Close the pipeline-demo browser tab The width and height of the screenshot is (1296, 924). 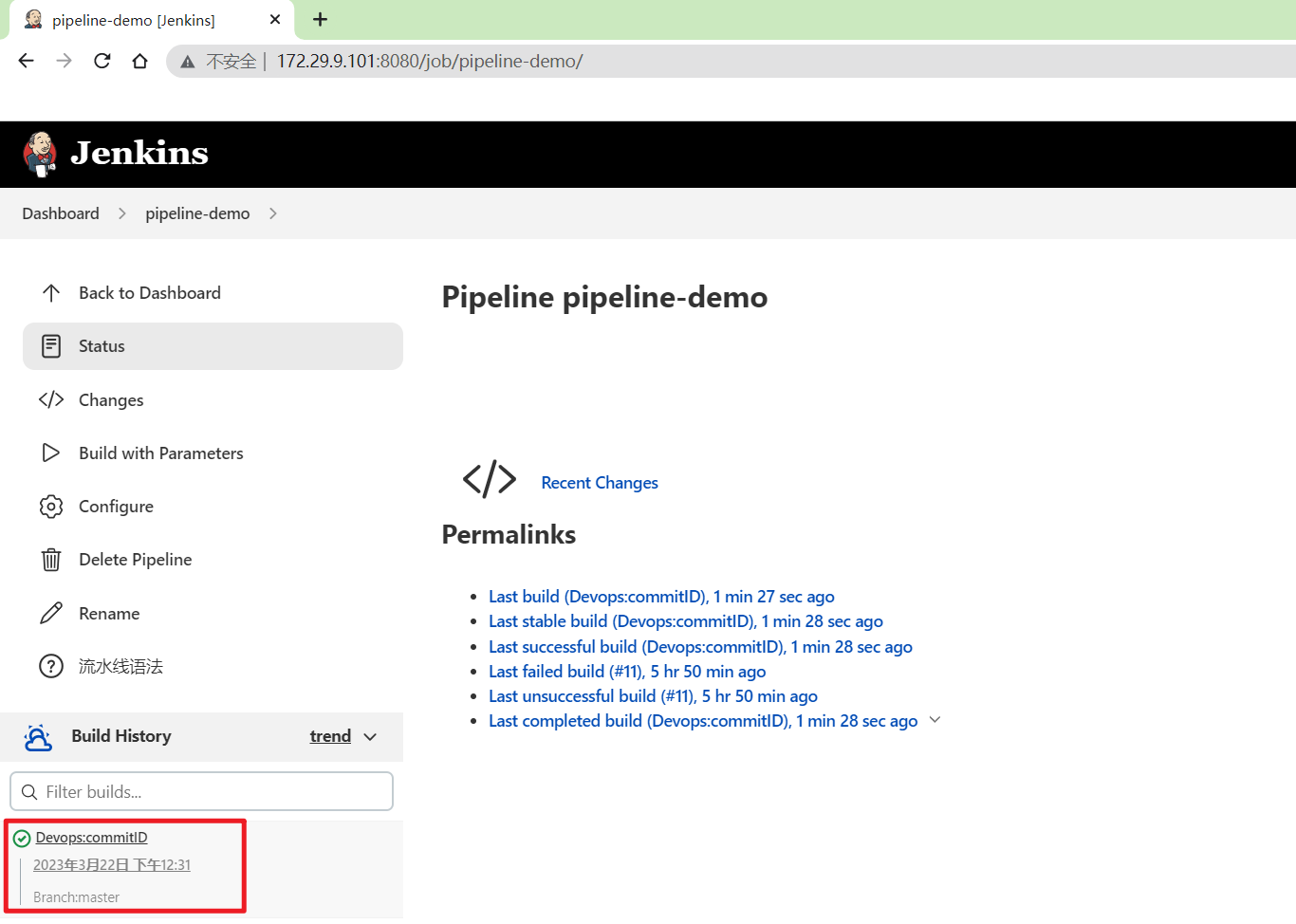point(275,19)
